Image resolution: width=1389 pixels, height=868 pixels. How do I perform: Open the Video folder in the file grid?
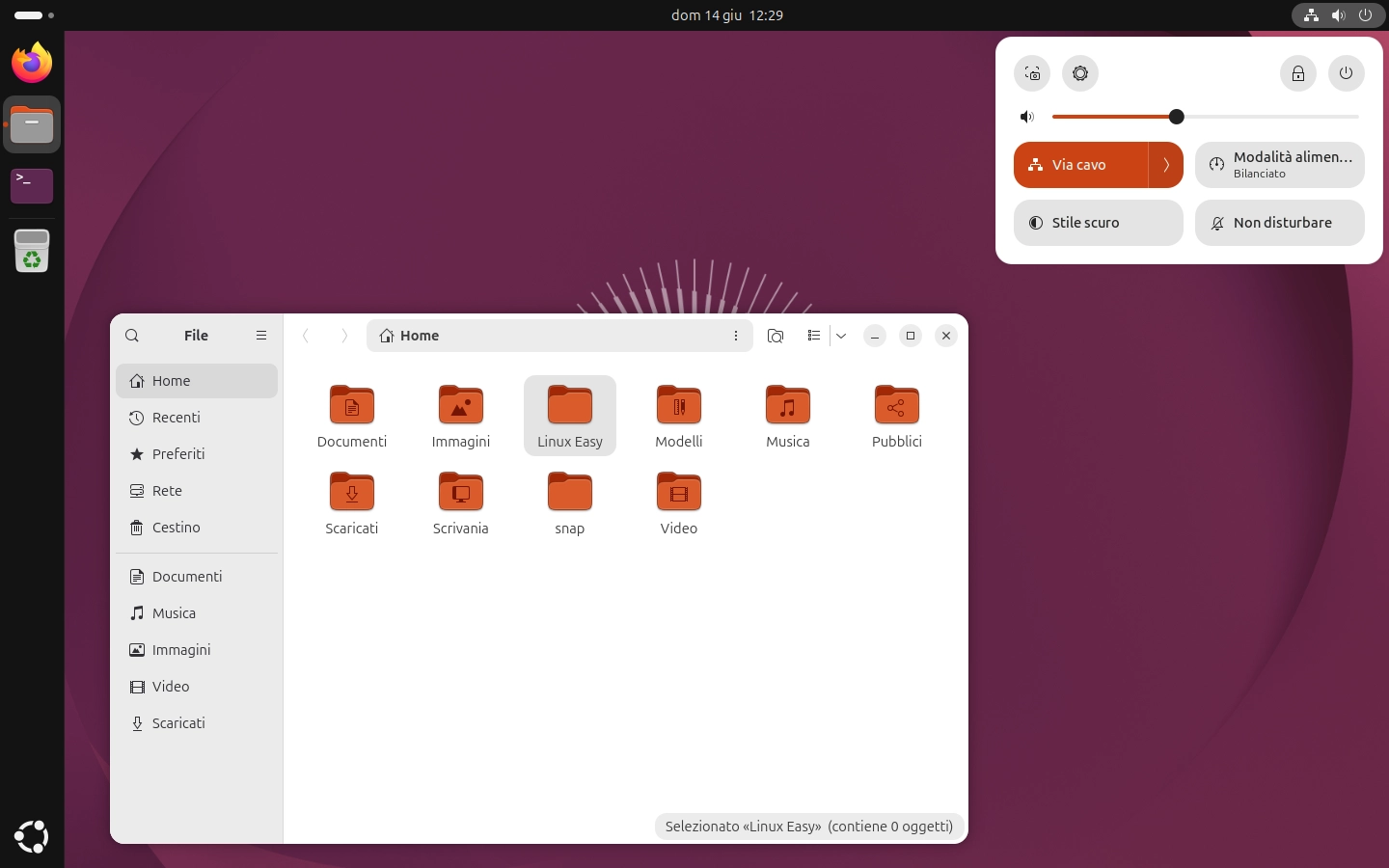679,492
